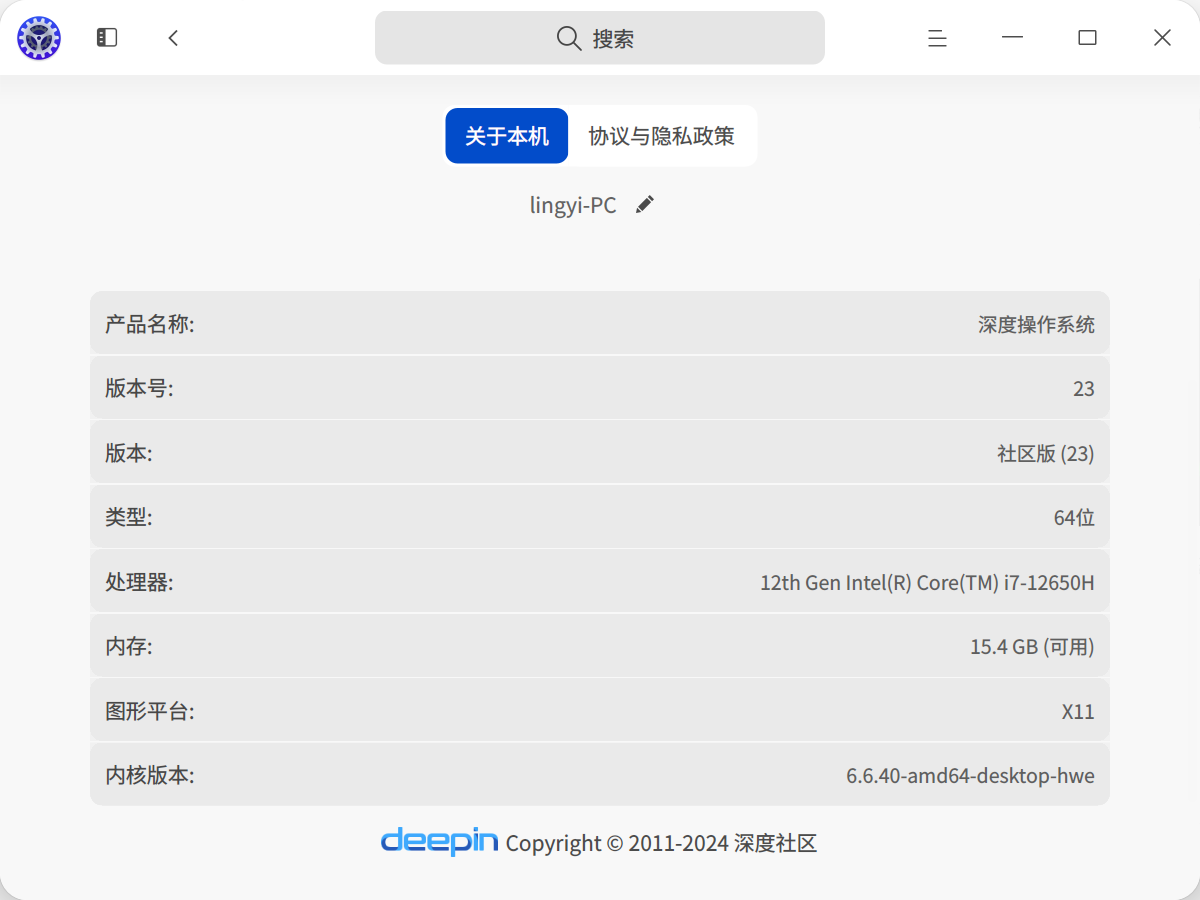Select the 关于本机 tab
Viewport: 1200px width, 900px height.
pos(507,136)
